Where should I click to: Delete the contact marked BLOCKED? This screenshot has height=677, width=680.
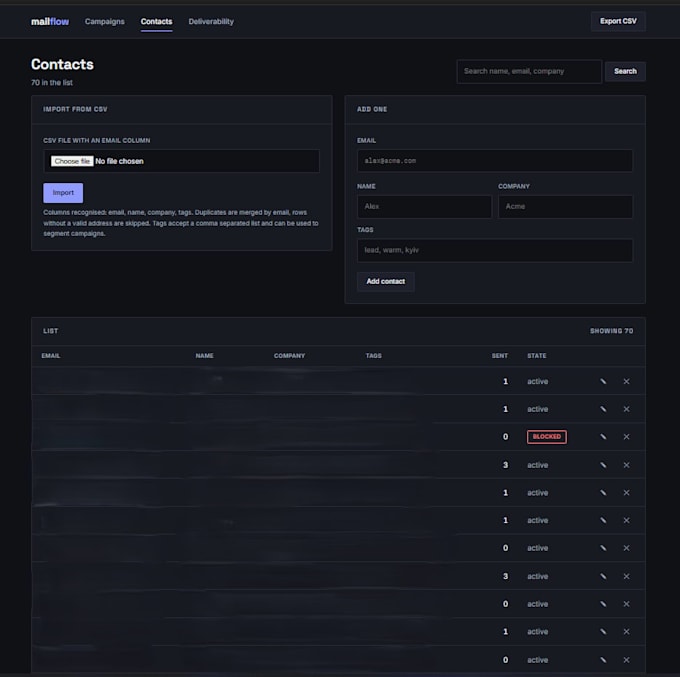[626, 437]
